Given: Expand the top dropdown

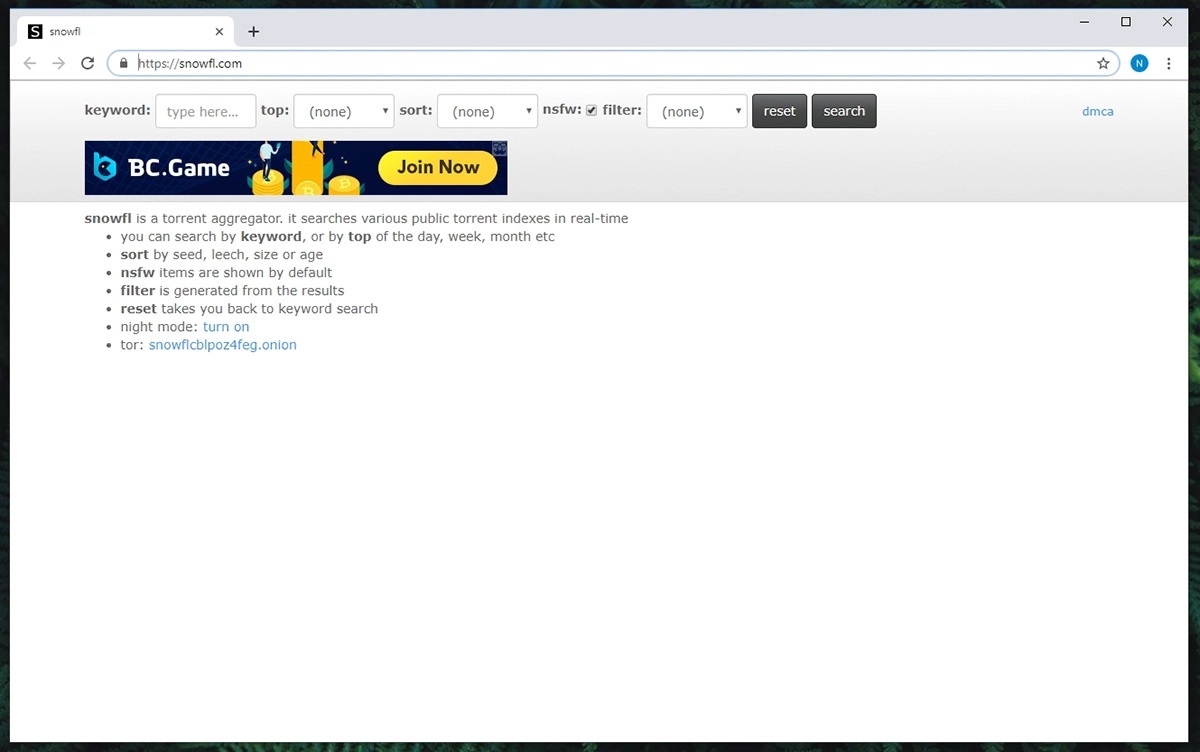Looking at the screenshot, I should coord(344,111).
